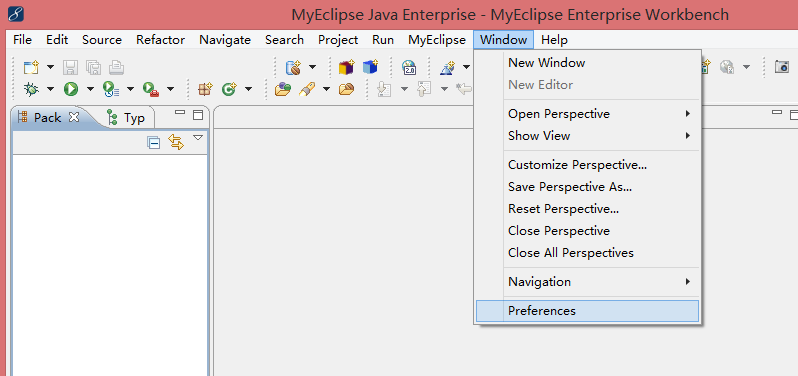Click the grayed globe deploy icon
798x376 pixels.
[727, 67]
